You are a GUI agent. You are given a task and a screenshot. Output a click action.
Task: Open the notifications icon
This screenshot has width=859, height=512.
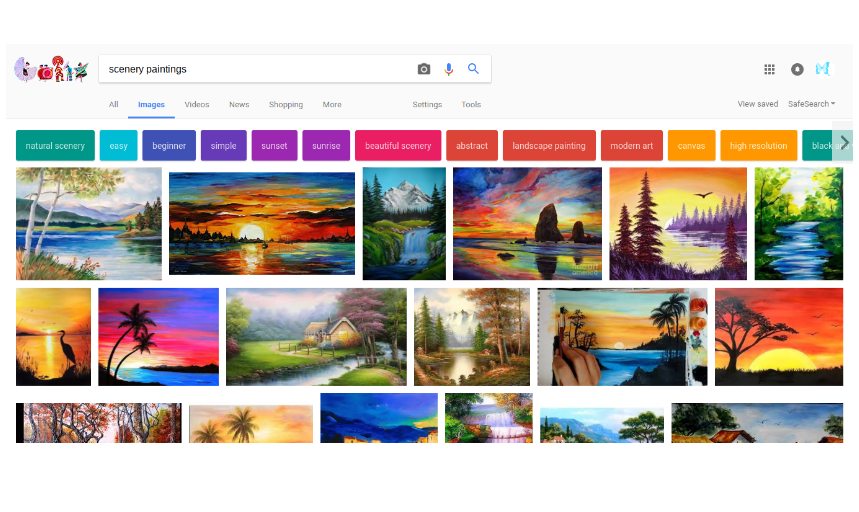point(797,69)
